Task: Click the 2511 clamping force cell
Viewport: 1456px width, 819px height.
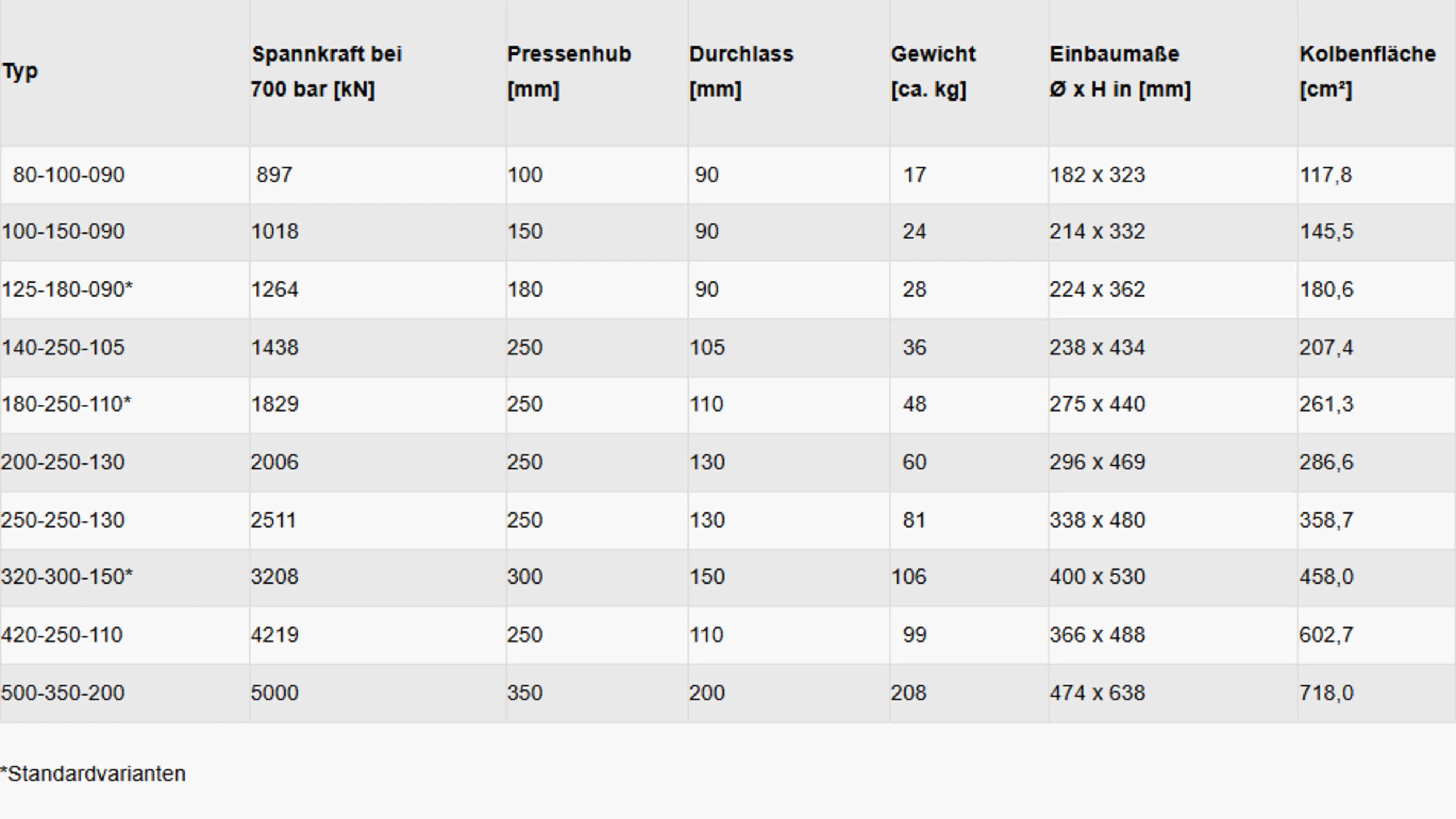Action: coord(274,520)
